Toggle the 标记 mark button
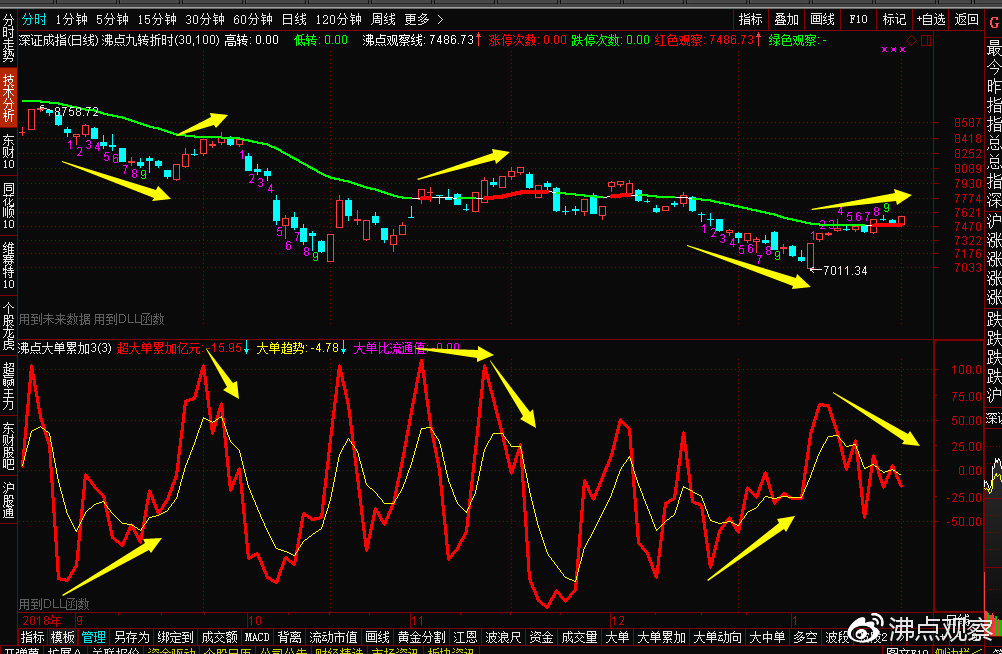 (x=893, y=19)
